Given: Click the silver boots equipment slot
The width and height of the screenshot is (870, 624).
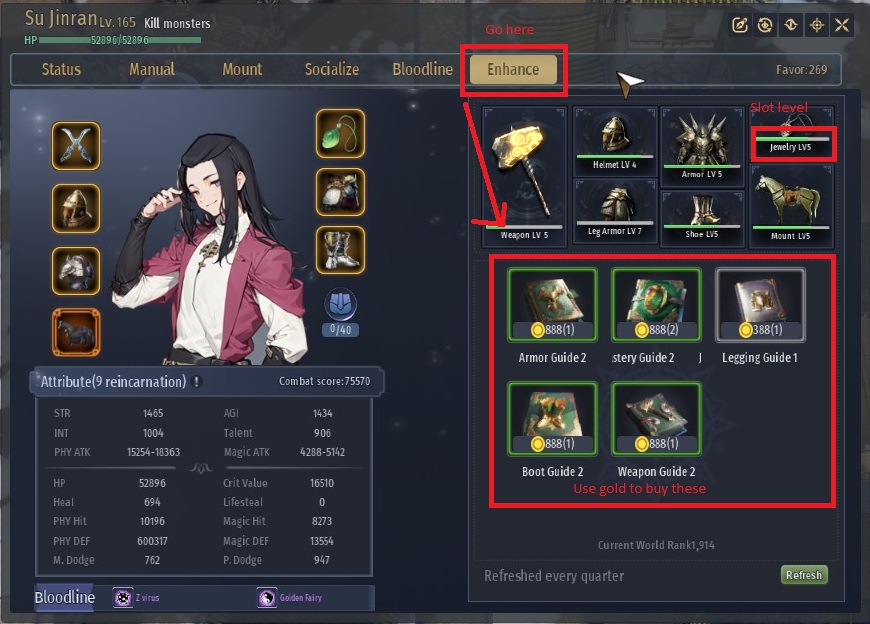Looking at the screenshot, I should pos(341,250).
